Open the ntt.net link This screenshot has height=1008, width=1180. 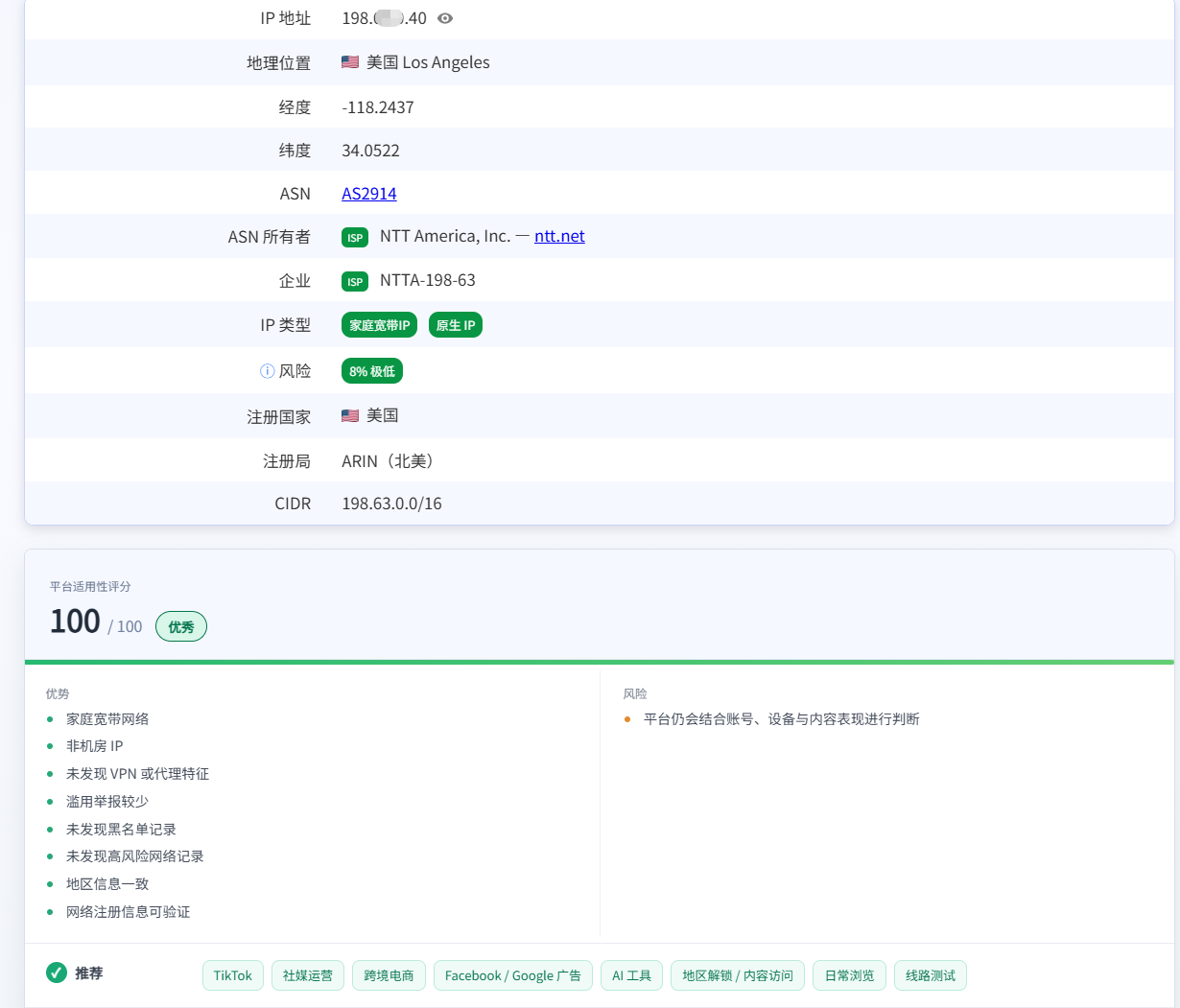[x=559, y=236]
